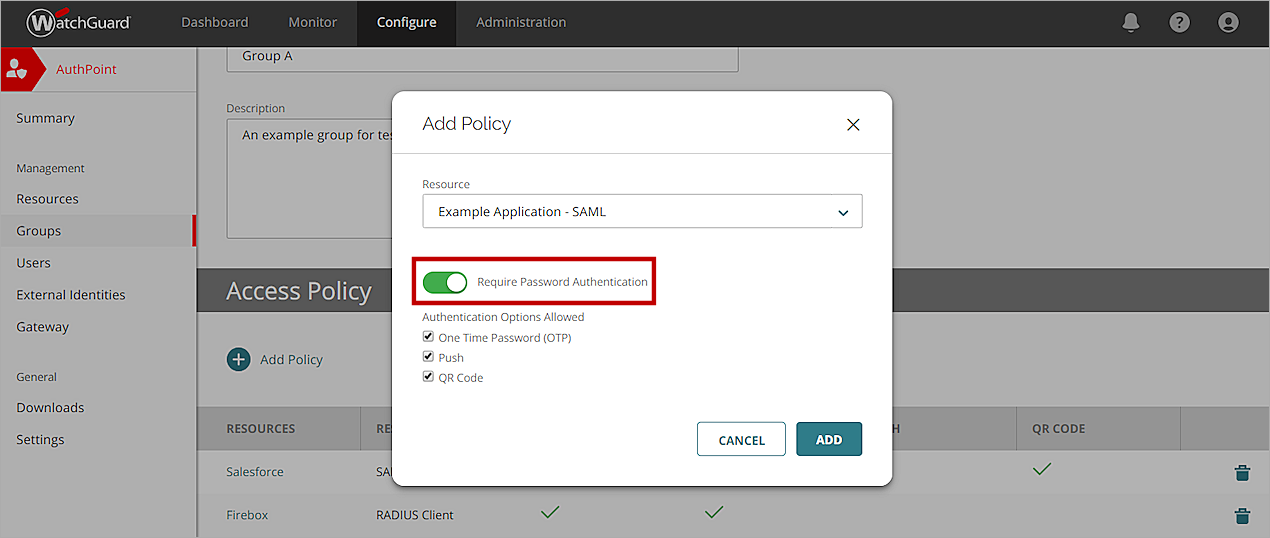Click the notifications bell icon
Viewport: 1270px width, 538px height.
click(x=1131, y=22)
